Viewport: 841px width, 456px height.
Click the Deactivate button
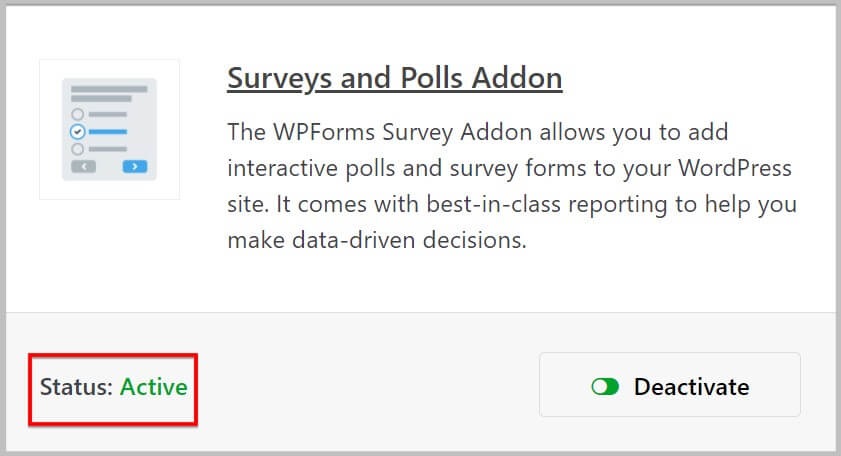coord(670,385)
